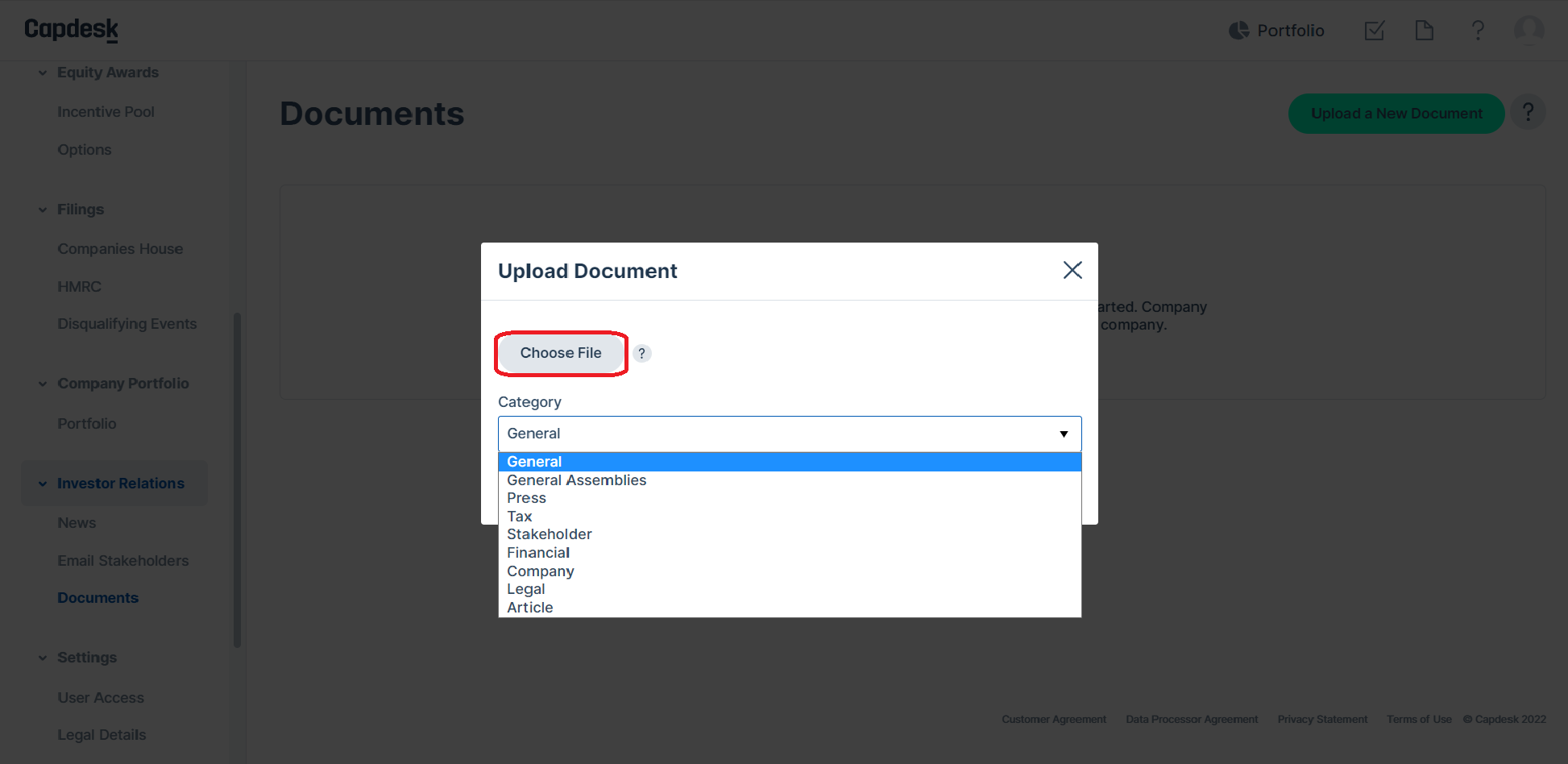Open News under Investor Relations
The height and width of the screenshot is (764, 1568).
pyautogui.click(x=77, y=523)
